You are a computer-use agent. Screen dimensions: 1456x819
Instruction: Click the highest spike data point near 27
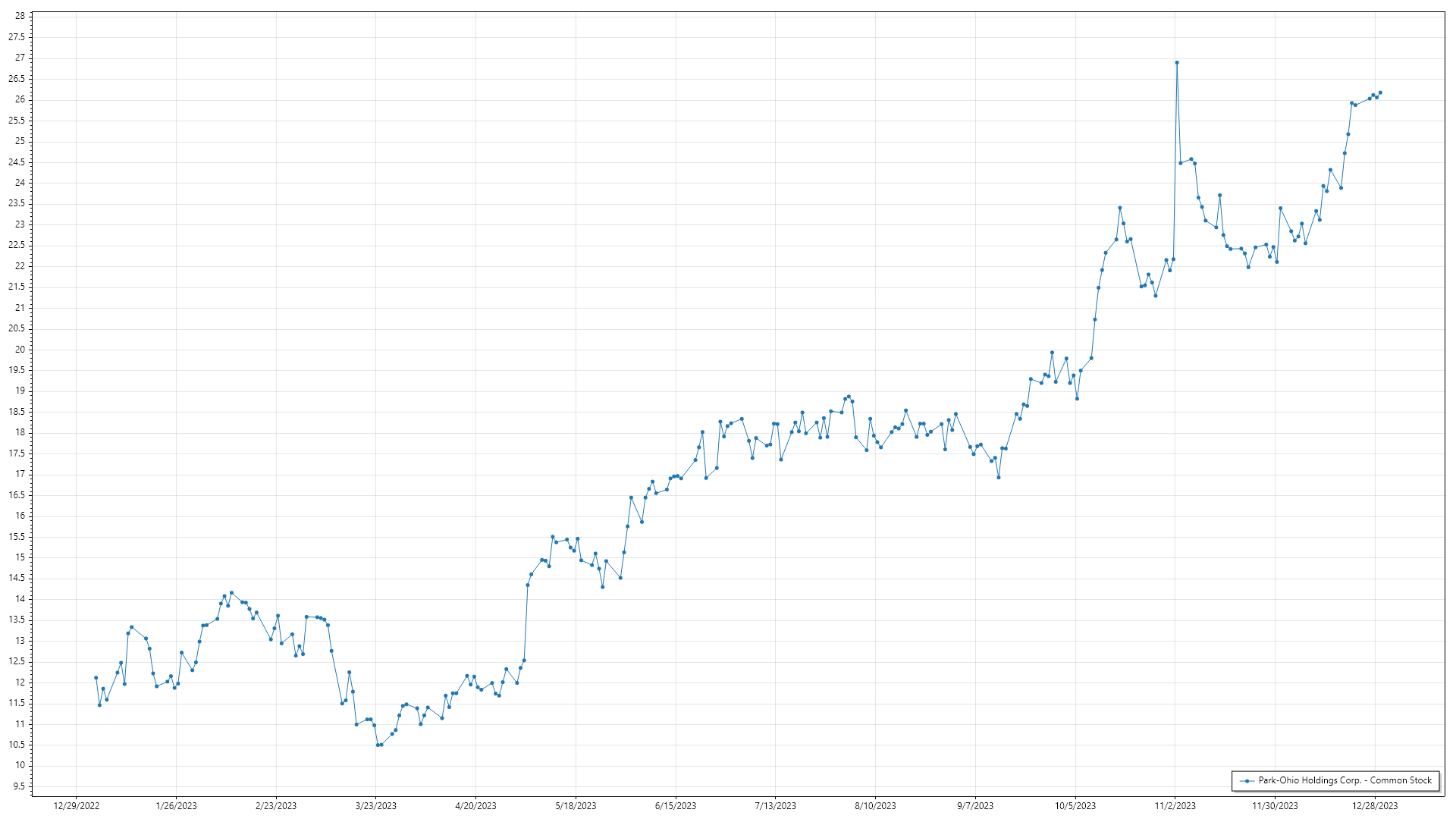[x=1176, y=63]
